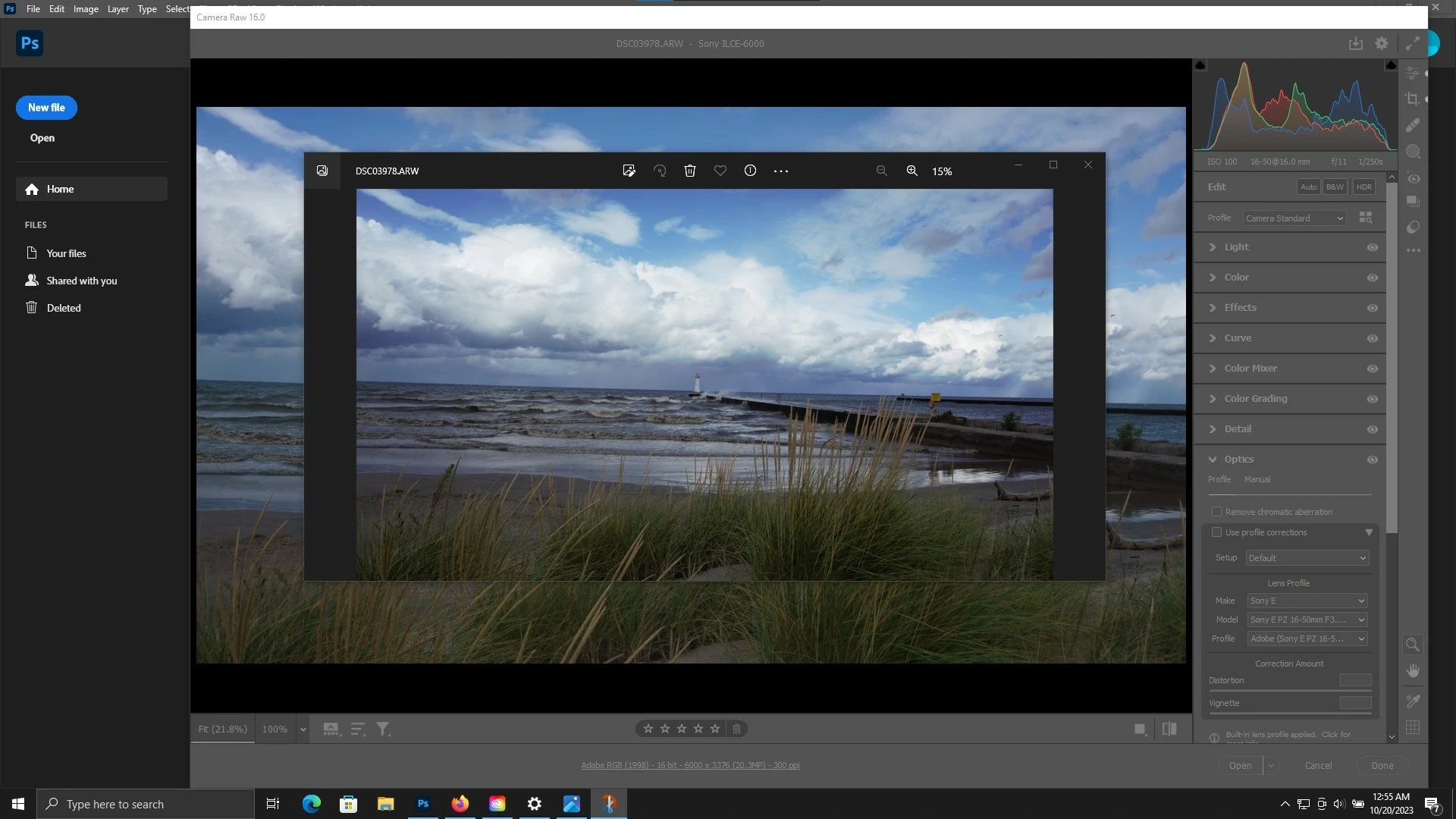
Task: Click the Adobe RGB workflow options link
Action: coord(690,765)
